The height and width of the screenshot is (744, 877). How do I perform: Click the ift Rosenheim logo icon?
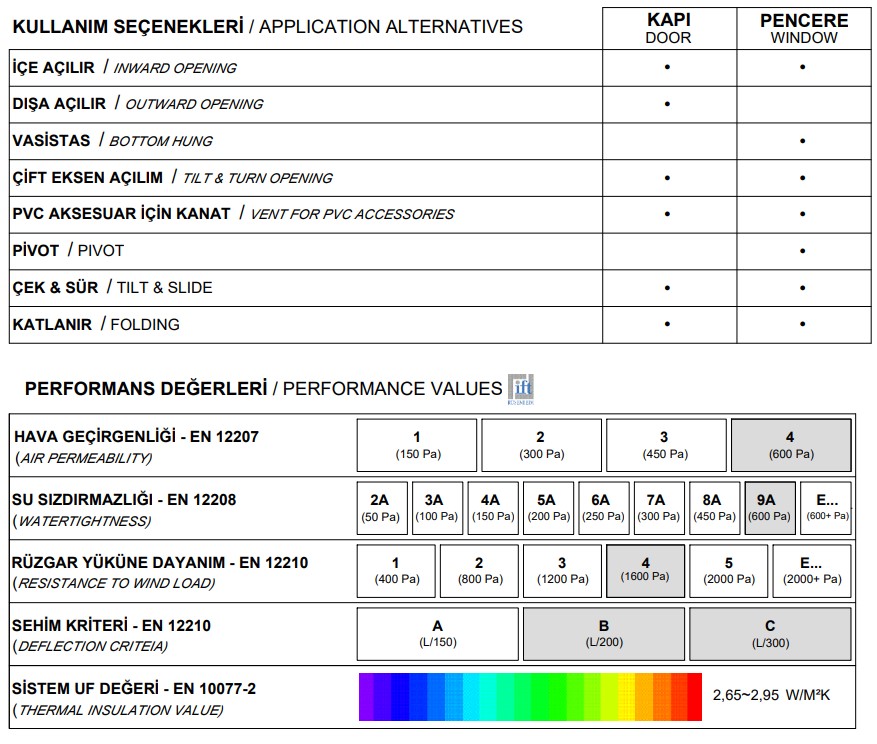click(x=521, y=388)
